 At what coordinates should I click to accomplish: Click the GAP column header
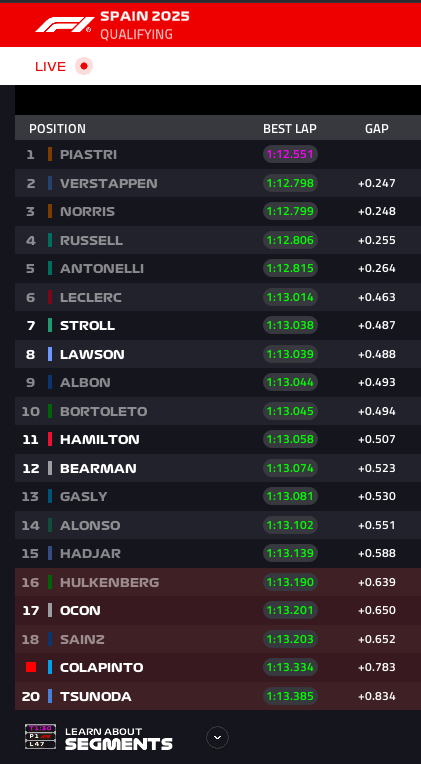[x=377, y=129]
